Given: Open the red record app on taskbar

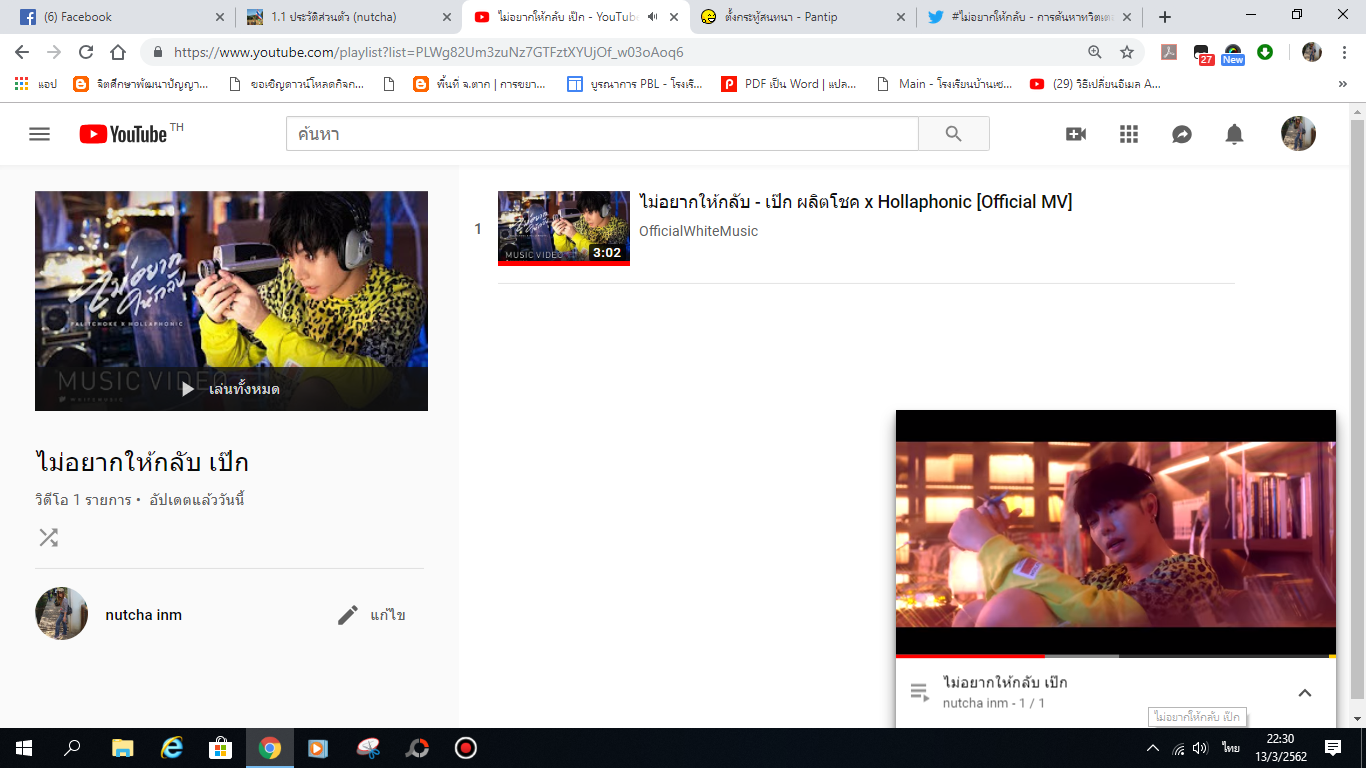Looking at the screenshot, I should (466, 748).
